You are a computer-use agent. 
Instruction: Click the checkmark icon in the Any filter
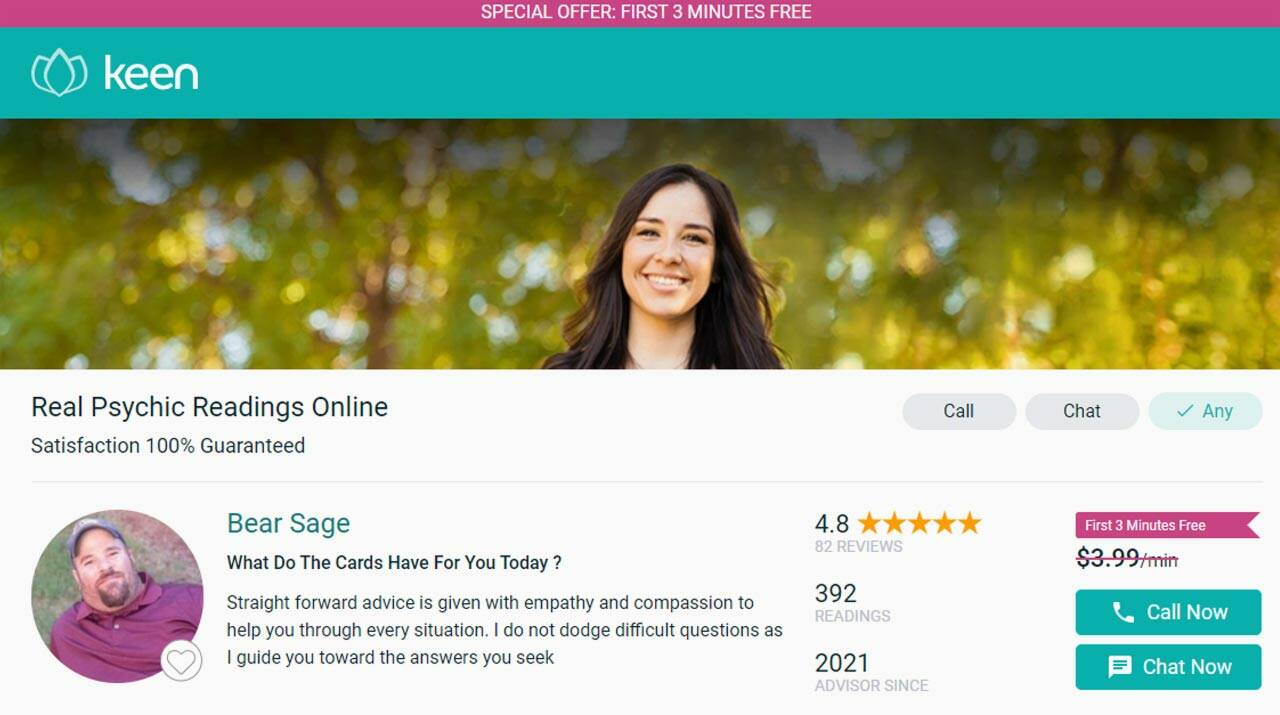[x=1185, y=411]
